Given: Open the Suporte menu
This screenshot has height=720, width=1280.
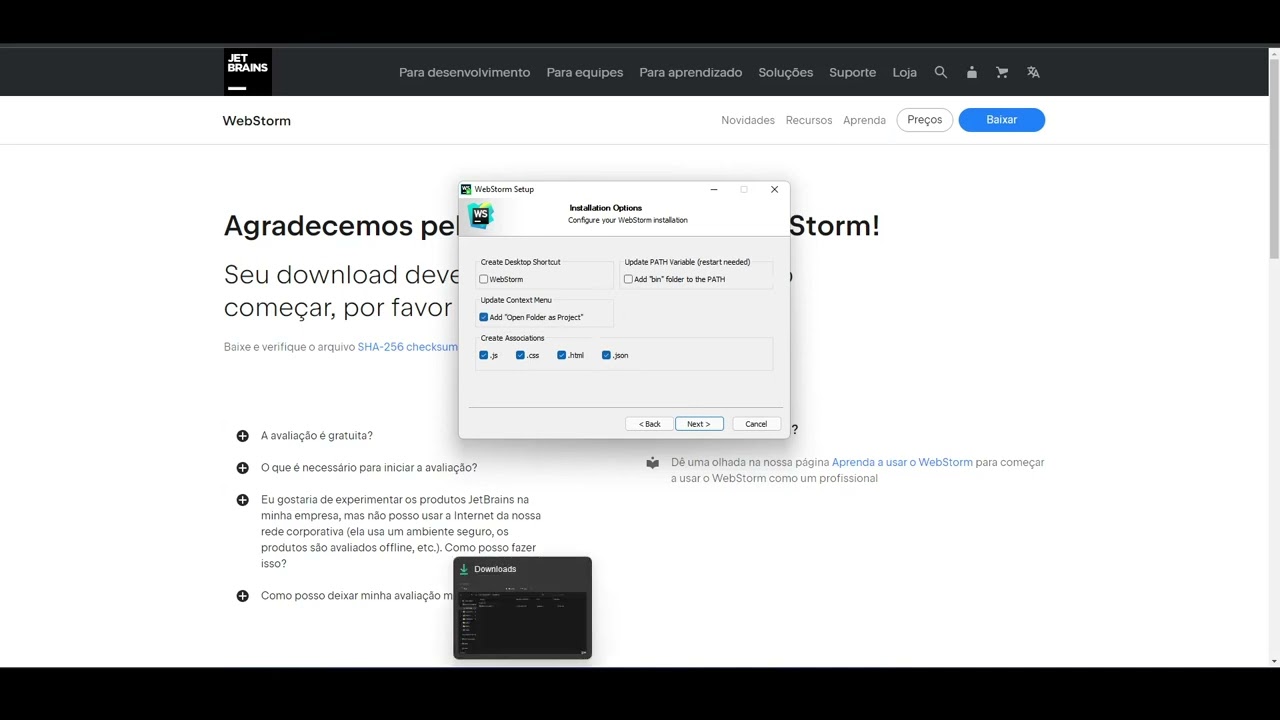Looking at the screenshot, I should pyautogui.click(x=852, y=72).
